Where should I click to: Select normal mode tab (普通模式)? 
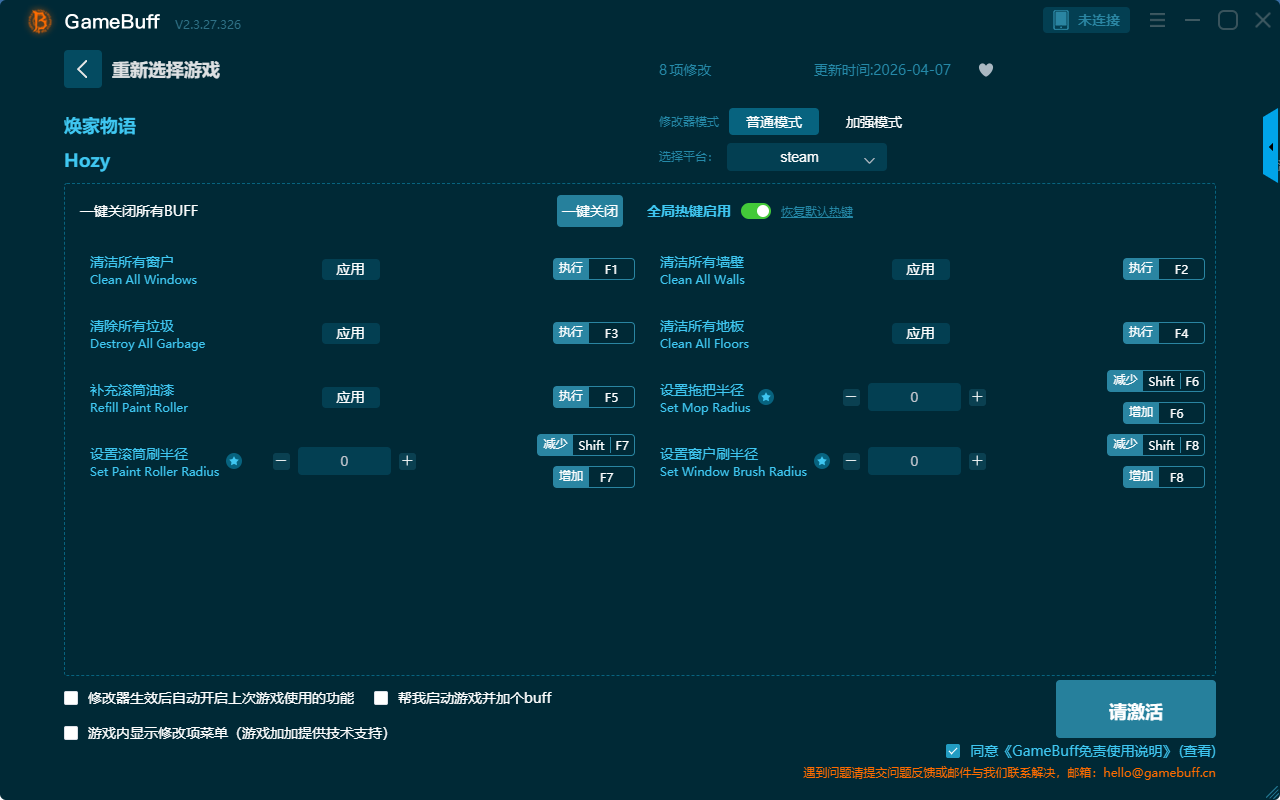(x=773, y=122)
